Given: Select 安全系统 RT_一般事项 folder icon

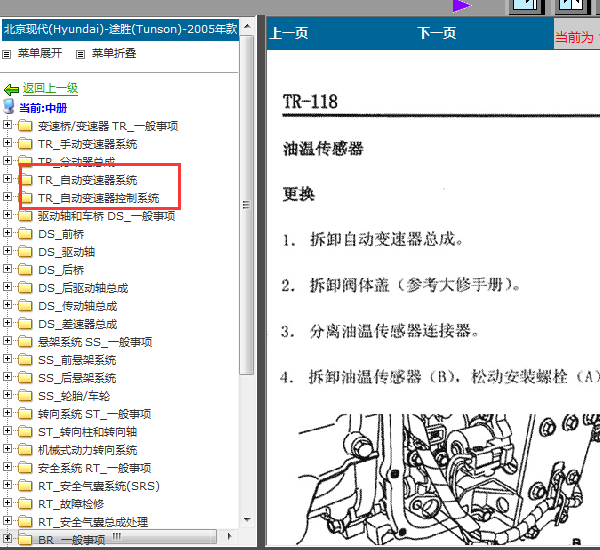Looking at the screenshot, I should click(25, 467).
